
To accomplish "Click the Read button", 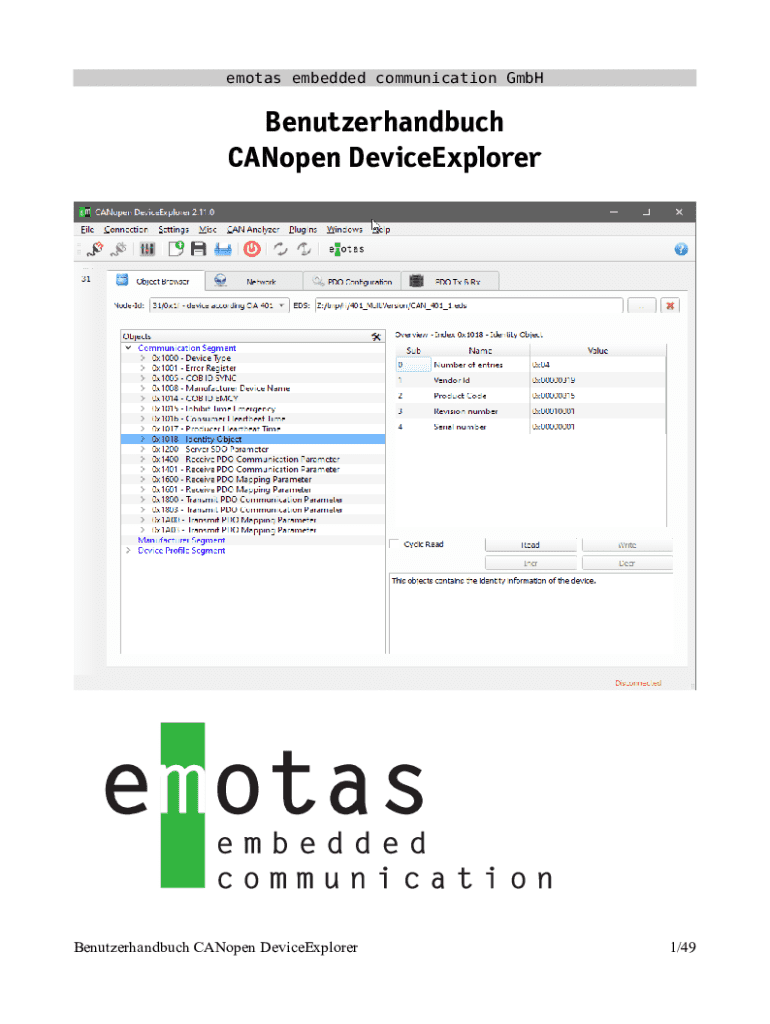I will pos(530,545).
